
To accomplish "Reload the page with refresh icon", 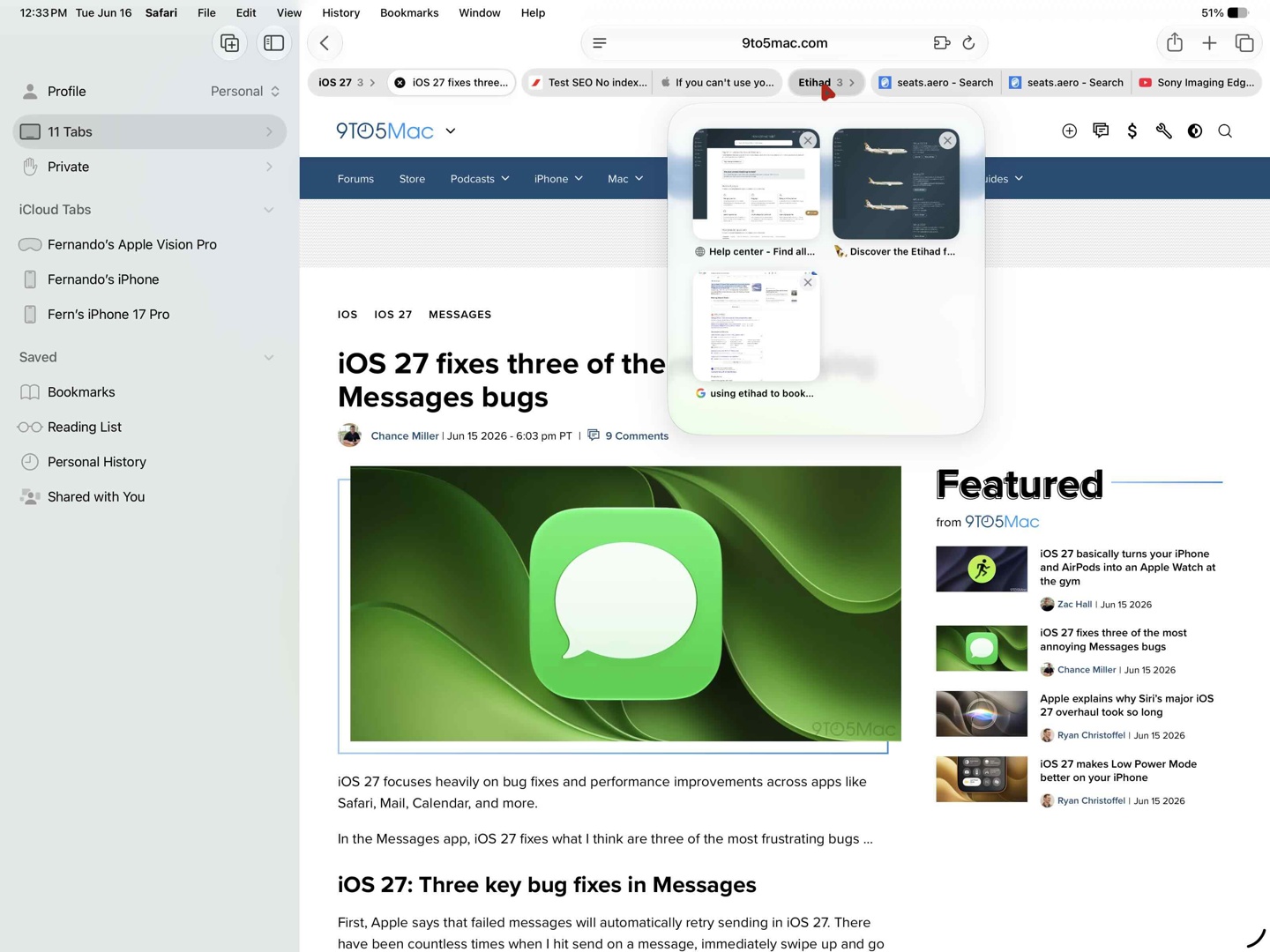I will (x=968, y=43).
